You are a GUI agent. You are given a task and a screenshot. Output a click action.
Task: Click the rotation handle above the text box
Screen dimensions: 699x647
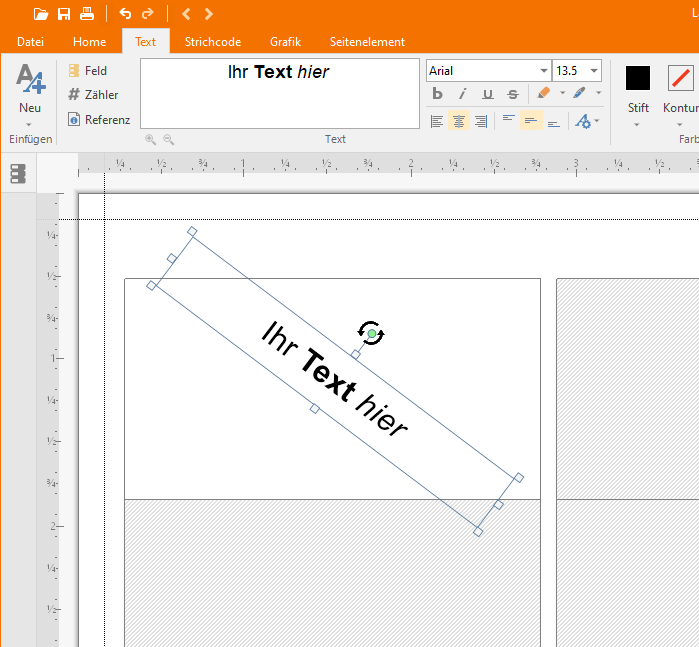click(x=371, y=333)
